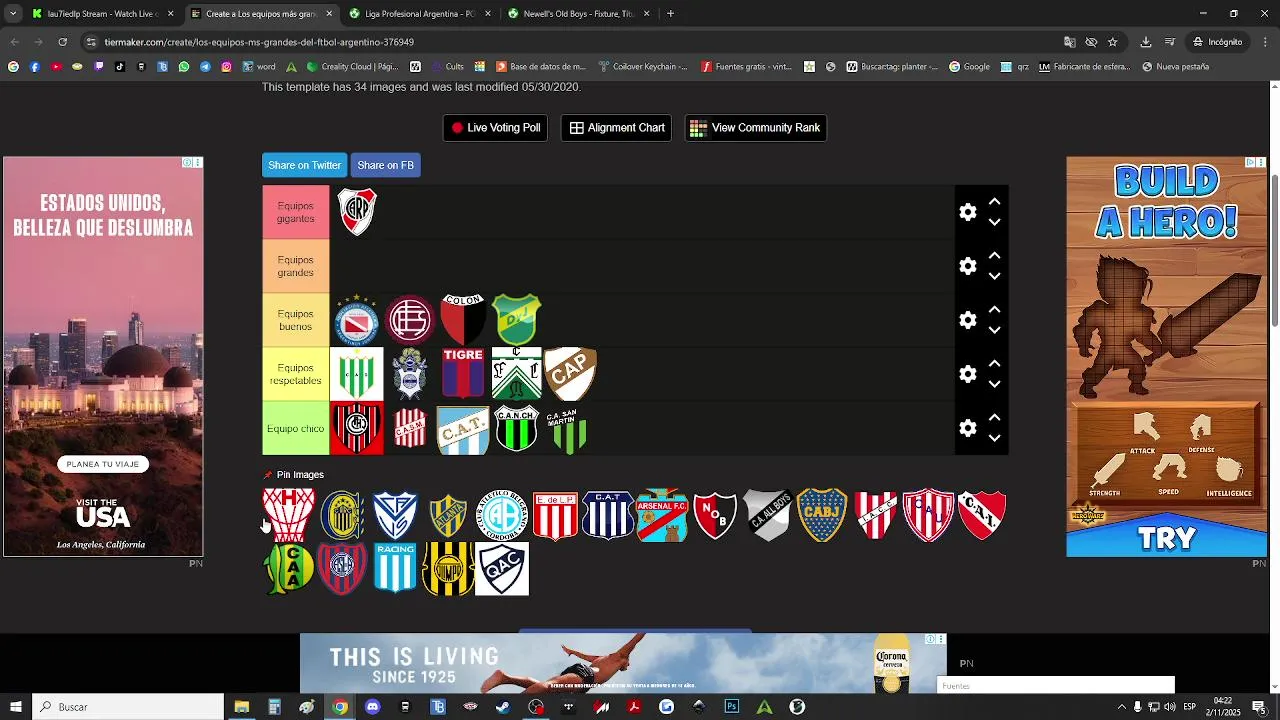Pick the Racing crest

click(x=395, y=569)
